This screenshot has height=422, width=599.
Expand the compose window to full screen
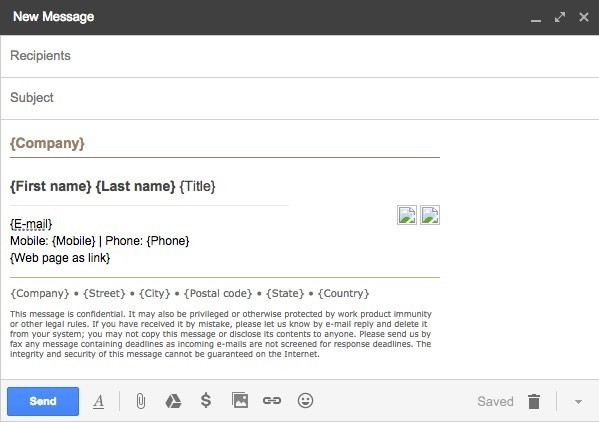pos(560,17)
